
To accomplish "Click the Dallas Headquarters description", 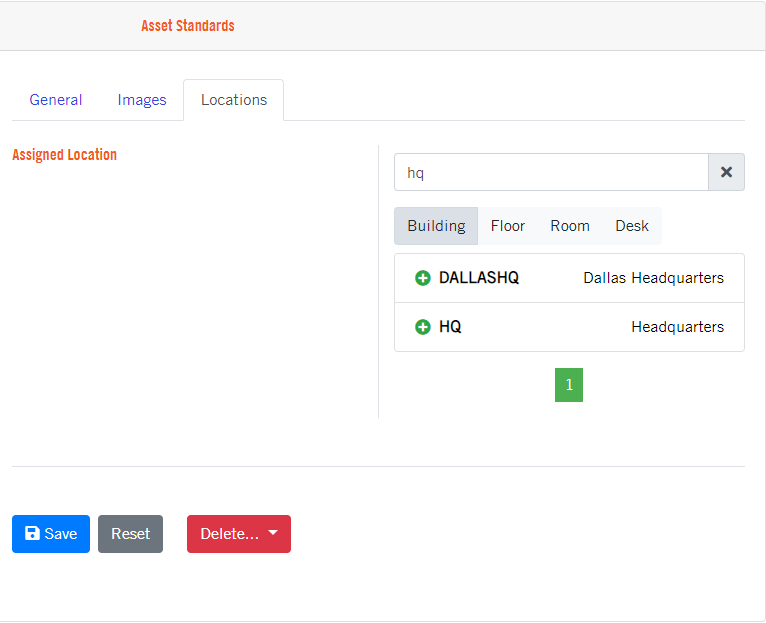I will pos(654,278).
